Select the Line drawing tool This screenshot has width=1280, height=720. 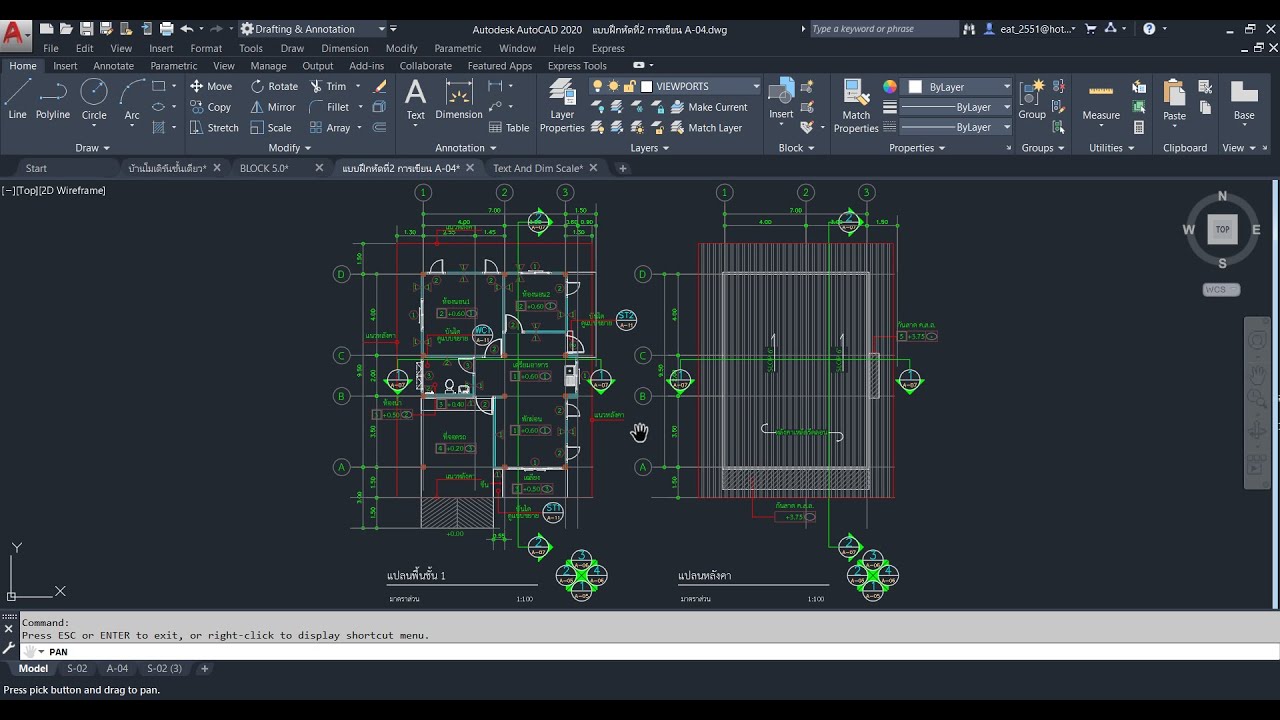point(17,100)
